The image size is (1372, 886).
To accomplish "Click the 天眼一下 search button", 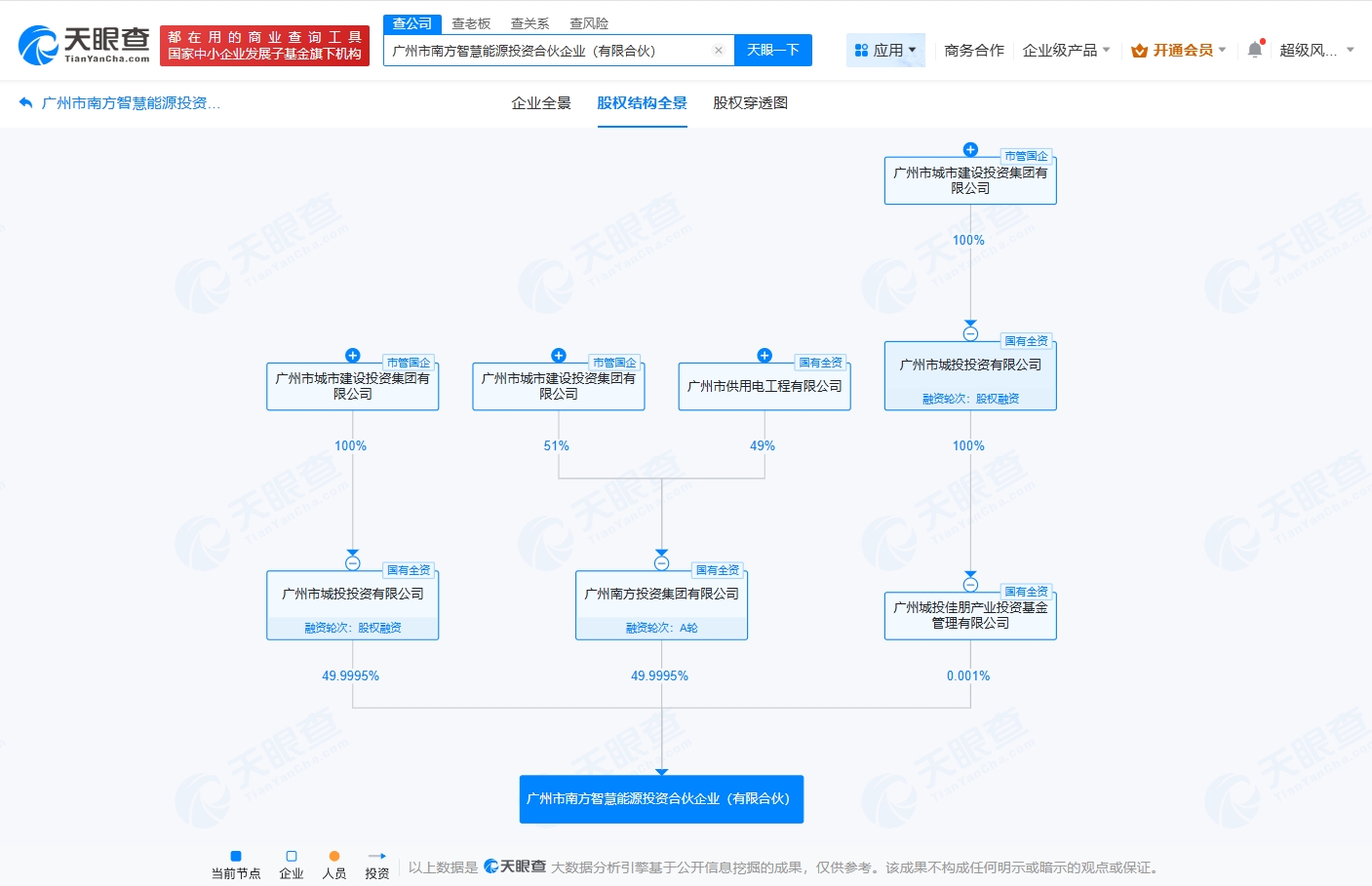I will (773, 50).
